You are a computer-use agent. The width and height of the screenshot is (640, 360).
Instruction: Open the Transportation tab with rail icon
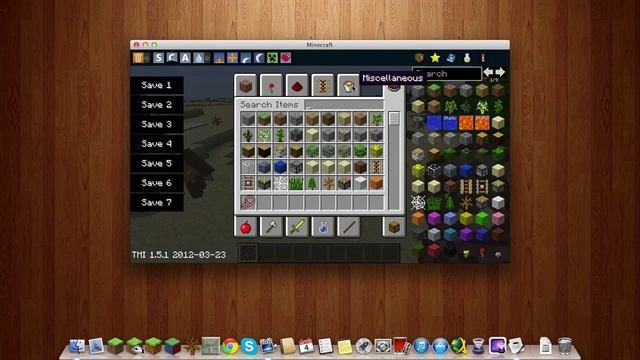pos(322,85)
